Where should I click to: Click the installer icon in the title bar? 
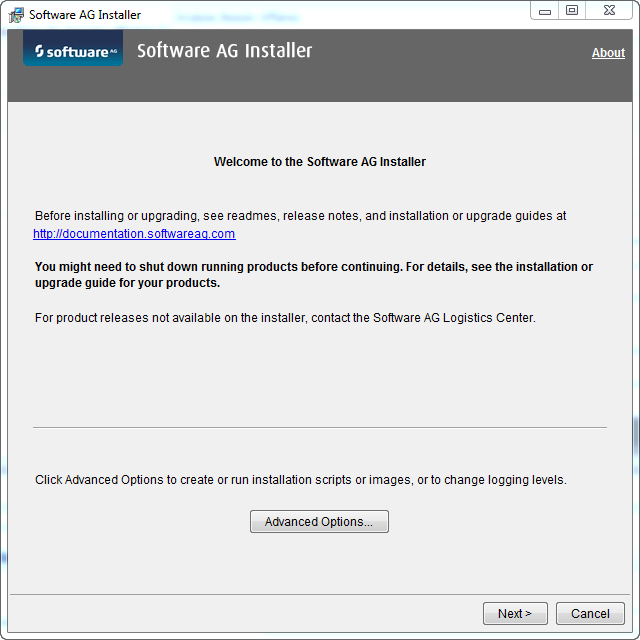point(17,15)
